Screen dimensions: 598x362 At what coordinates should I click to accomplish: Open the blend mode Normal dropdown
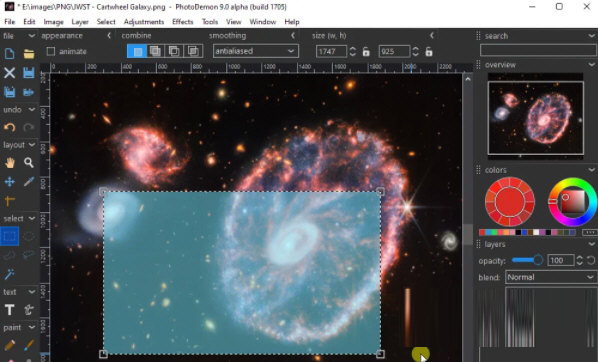551,277
